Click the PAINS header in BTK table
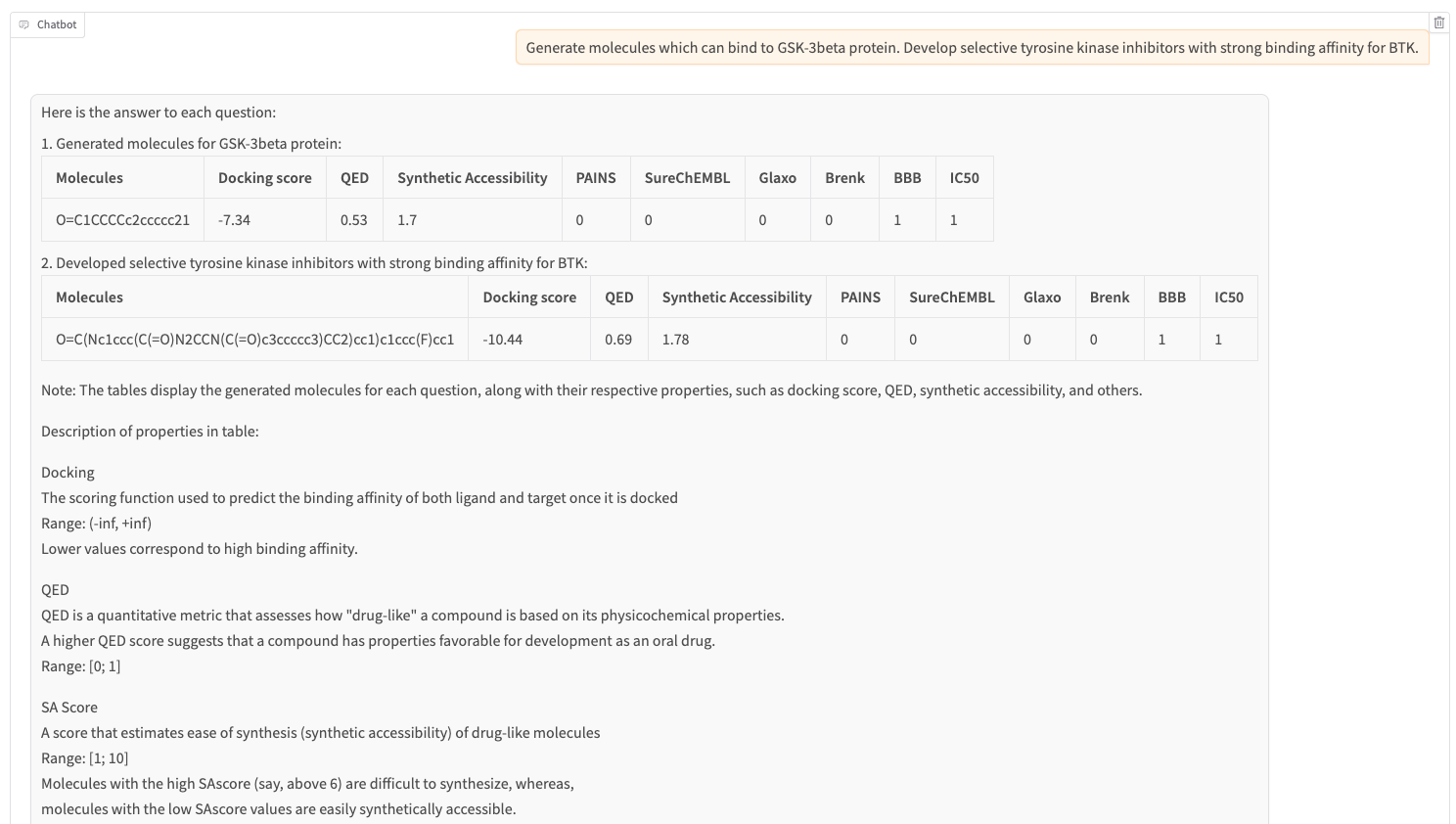1456x824 pixels. 860,298
